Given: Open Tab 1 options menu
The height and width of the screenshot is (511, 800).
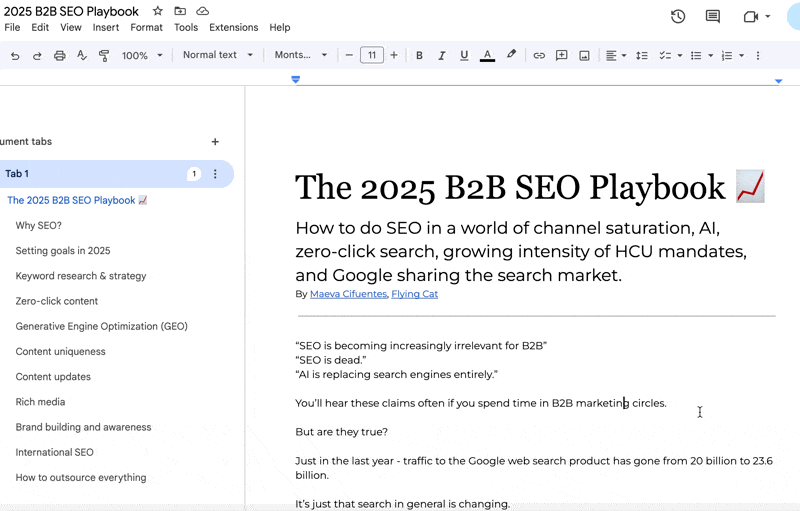Looking at the screenshot, I should click(215, 174).
